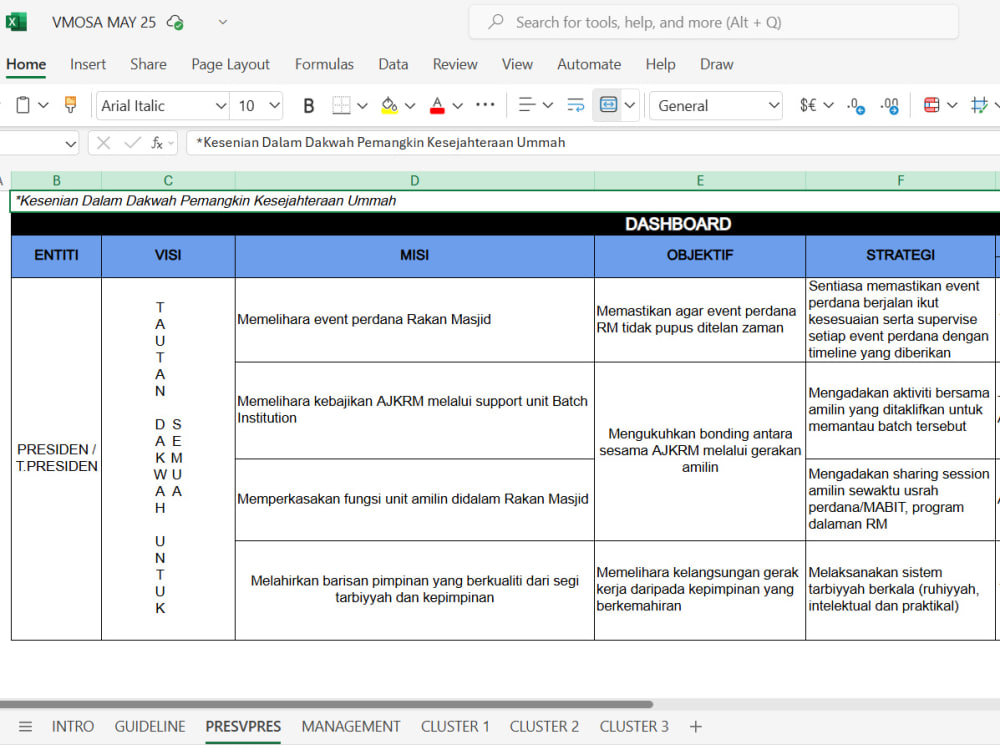Expand the fill color picker arrow
This screenshot has height=750, width=1000.
[410, 106]
